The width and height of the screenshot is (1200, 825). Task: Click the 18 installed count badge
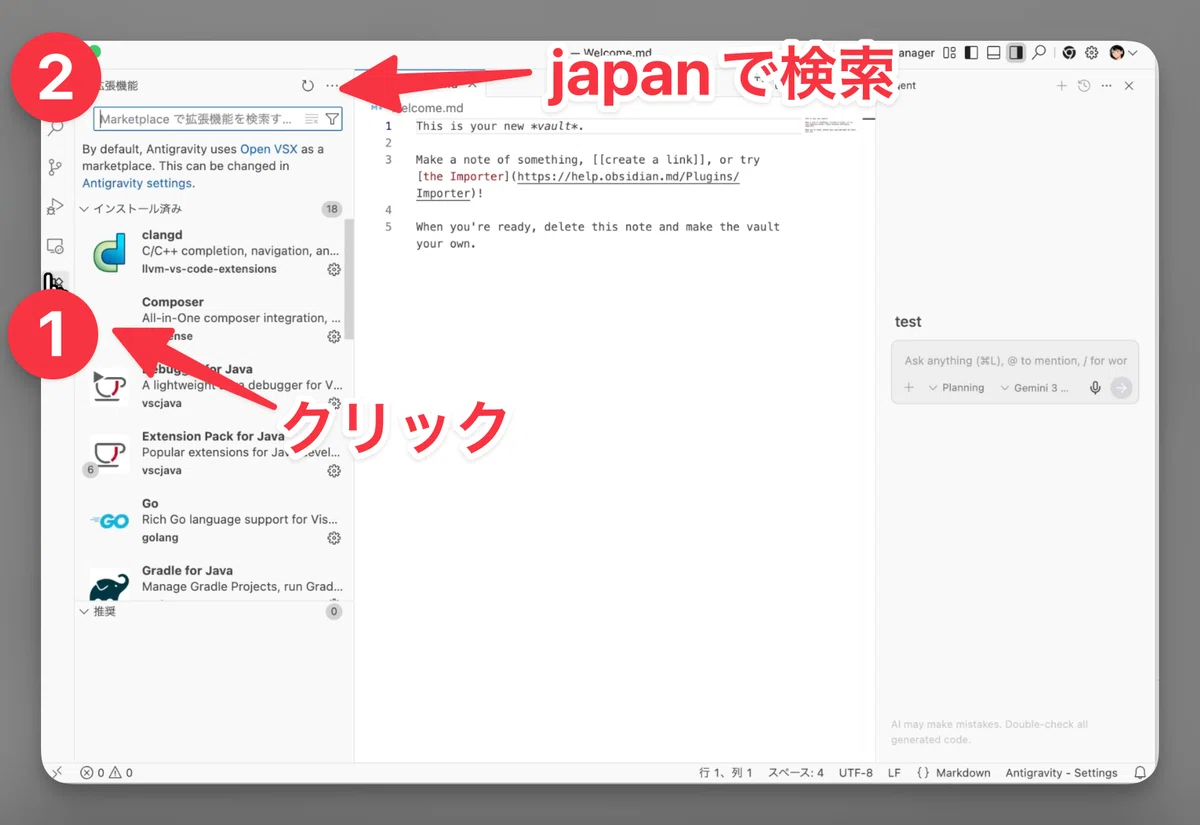[x=331, y=209]
